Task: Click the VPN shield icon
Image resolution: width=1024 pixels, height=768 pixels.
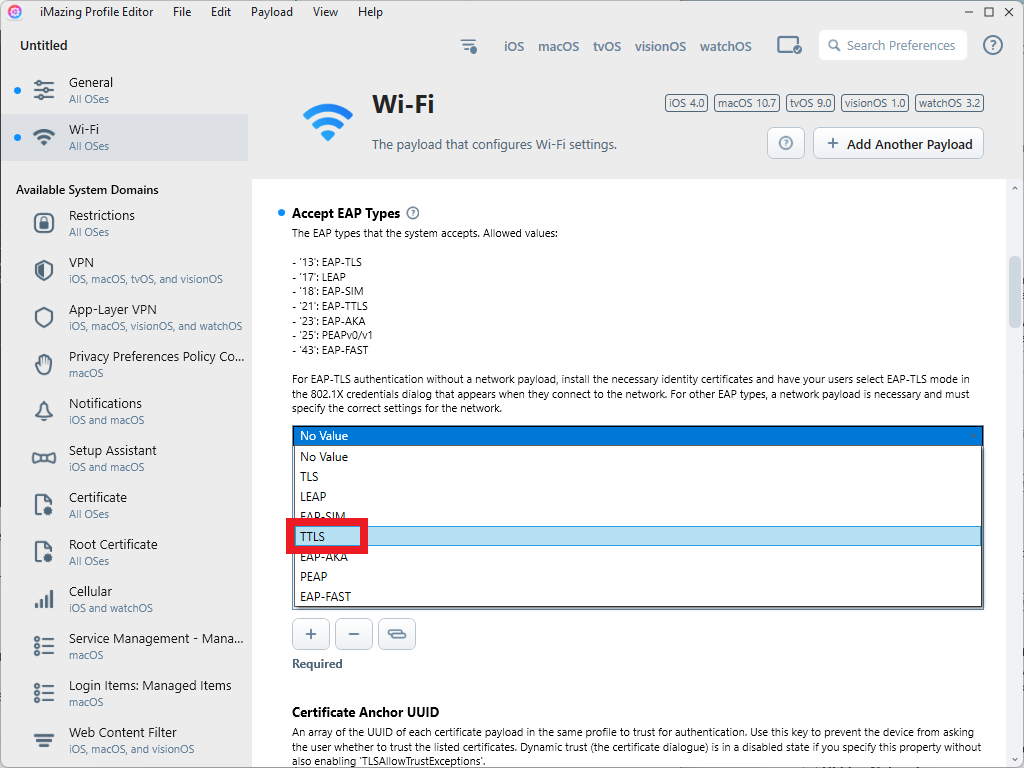Action: [44, 270]
